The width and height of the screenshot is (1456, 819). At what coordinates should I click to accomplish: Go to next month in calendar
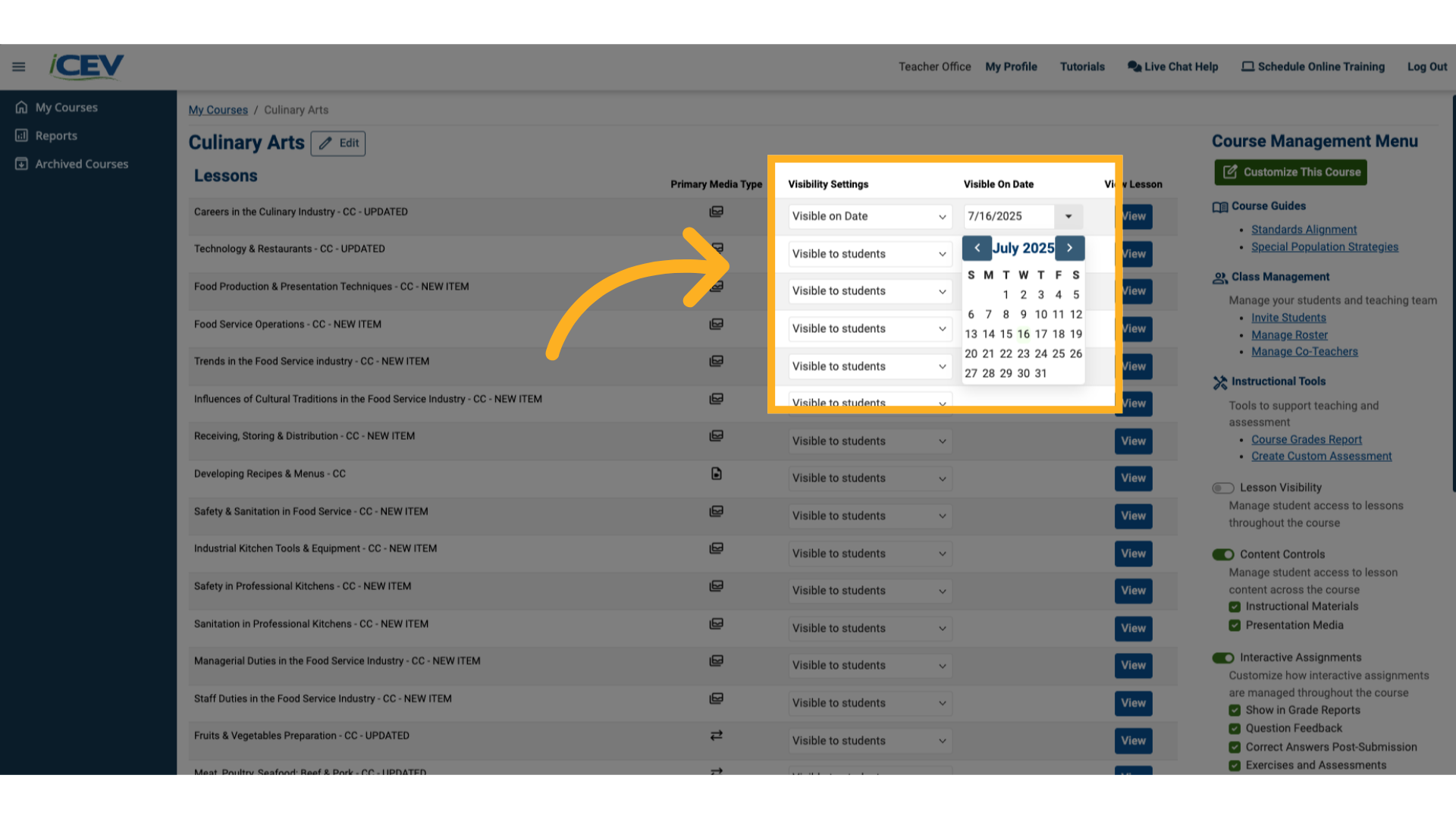(1069, 248)
